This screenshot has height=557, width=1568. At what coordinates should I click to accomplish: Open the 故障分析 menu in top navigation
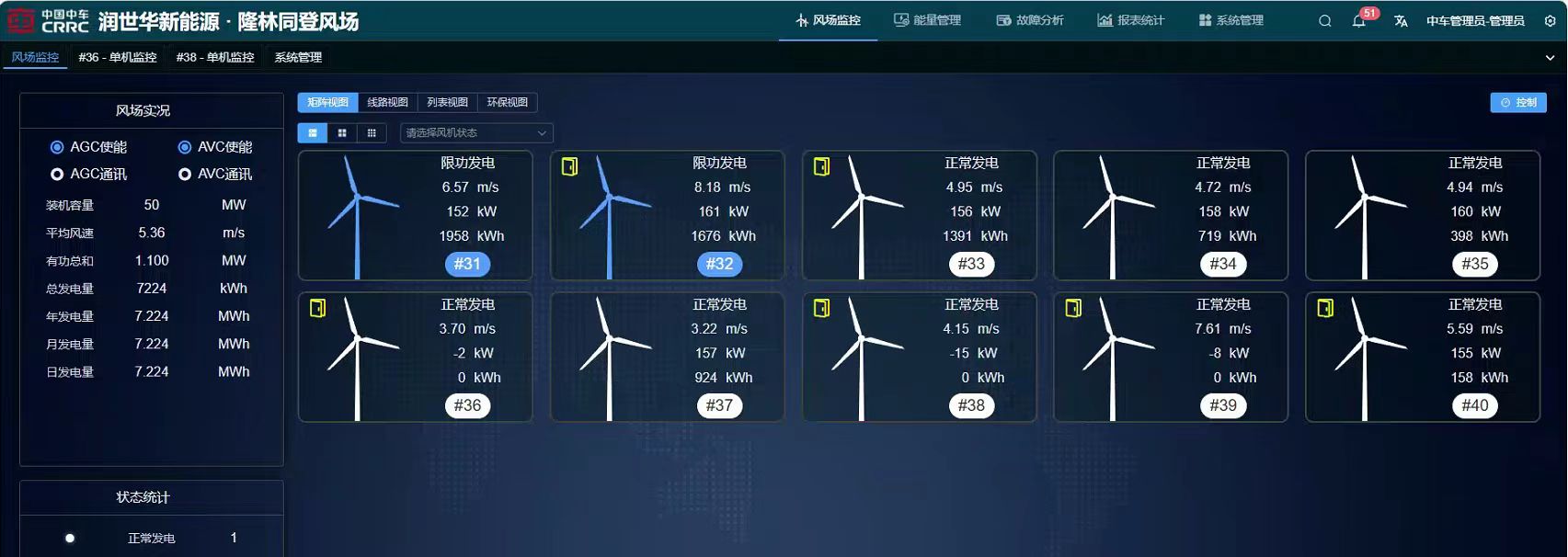coord(1030,20)
